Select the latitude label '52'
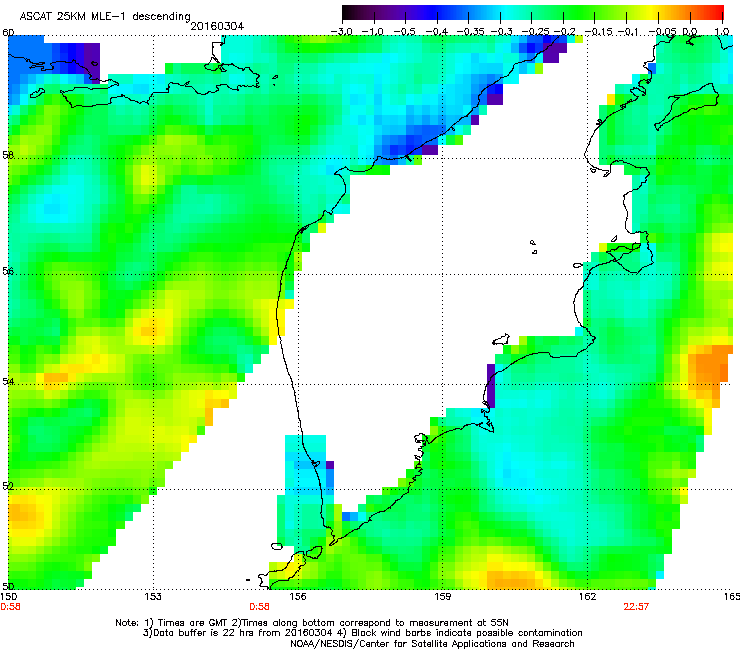This screenshot has height=650, width=740. [x=8, y=486]
